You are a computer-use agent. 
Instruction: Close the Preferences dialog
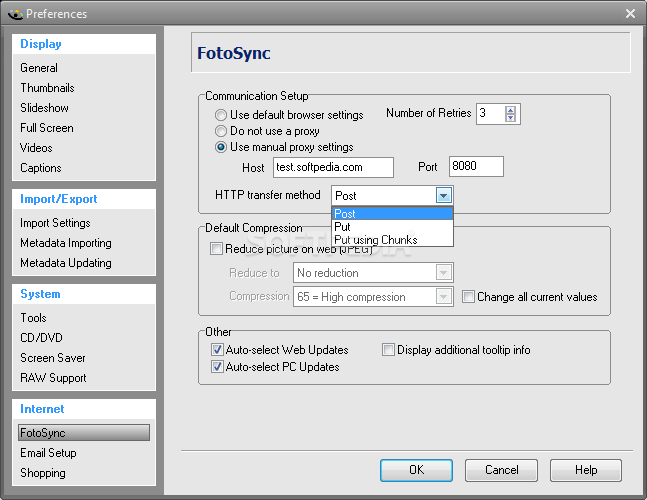click(630, 14)
